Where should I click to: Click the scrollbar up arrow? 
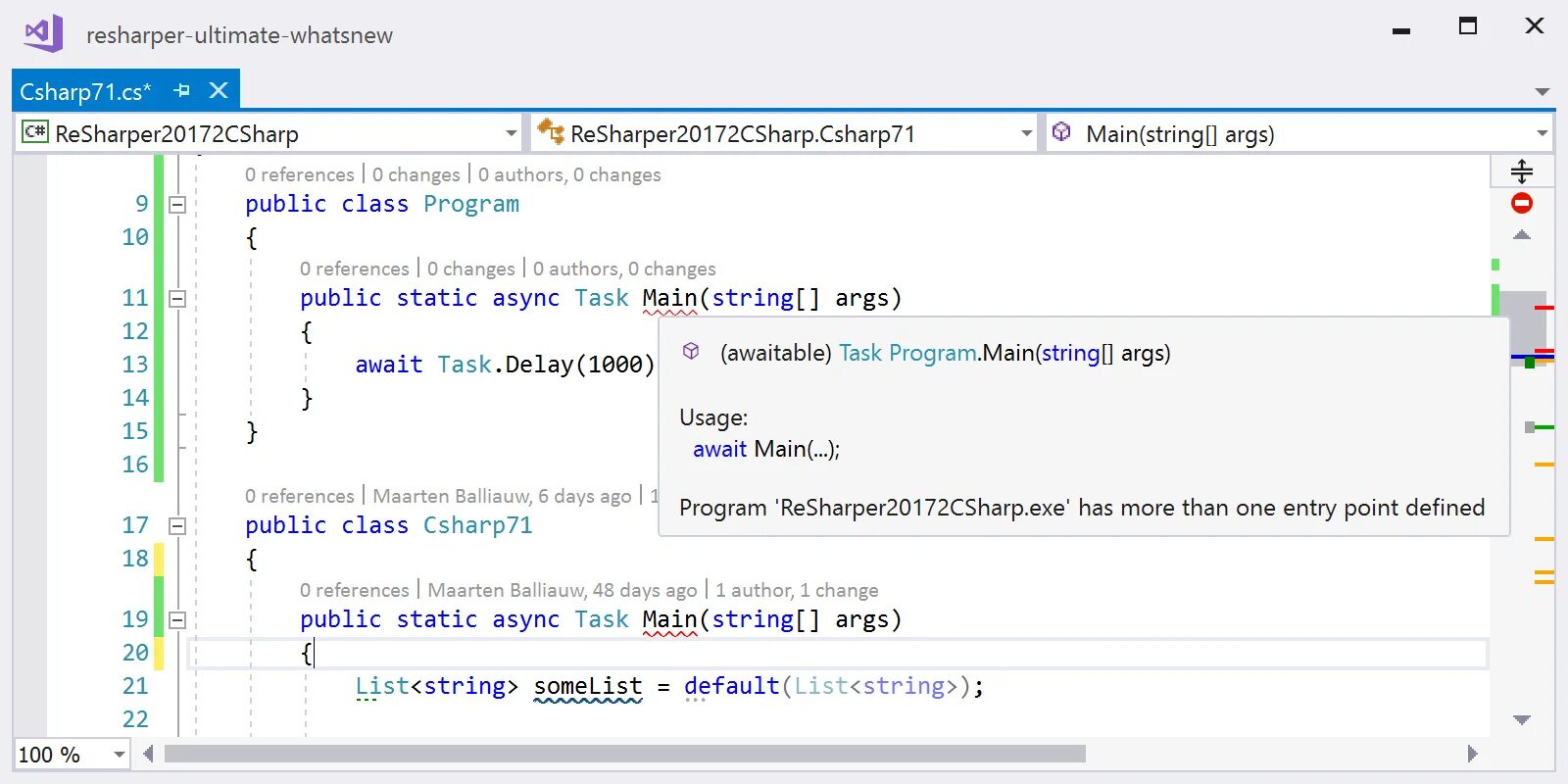(1522, 235)
